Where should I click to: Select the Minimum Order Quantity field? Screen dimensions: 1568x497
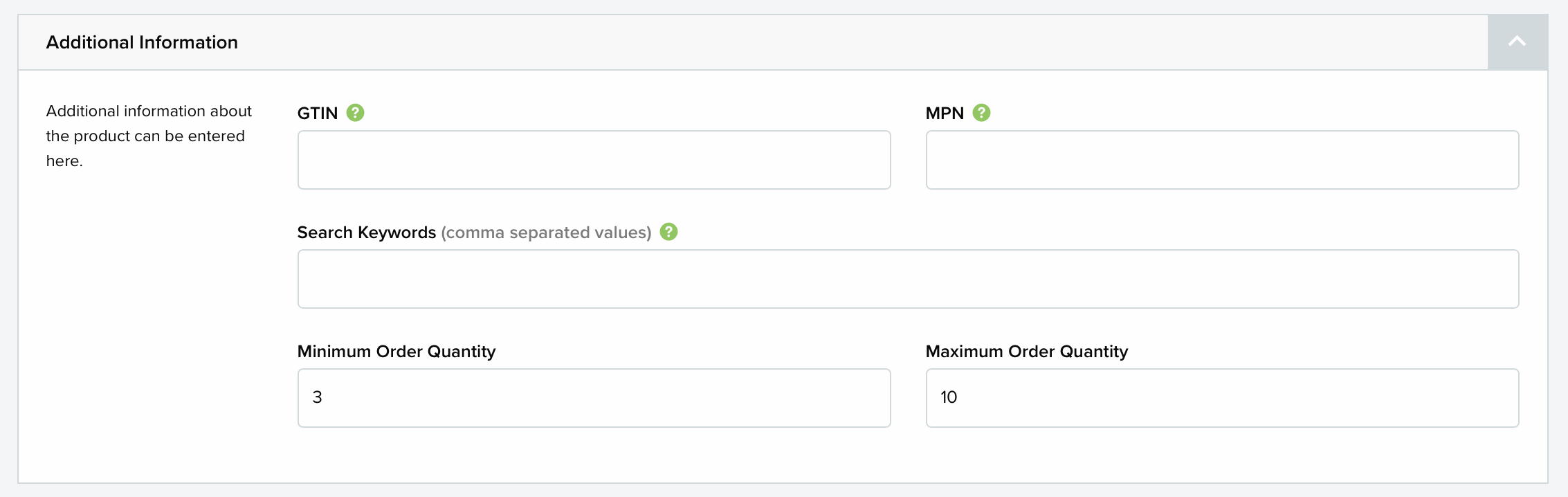[x=594, y=398]
